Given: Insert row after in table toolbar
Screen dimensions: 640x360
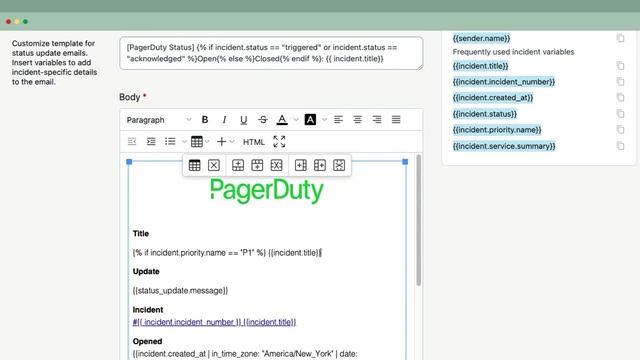Looking at the screenshot, I should tap(257, 165).
